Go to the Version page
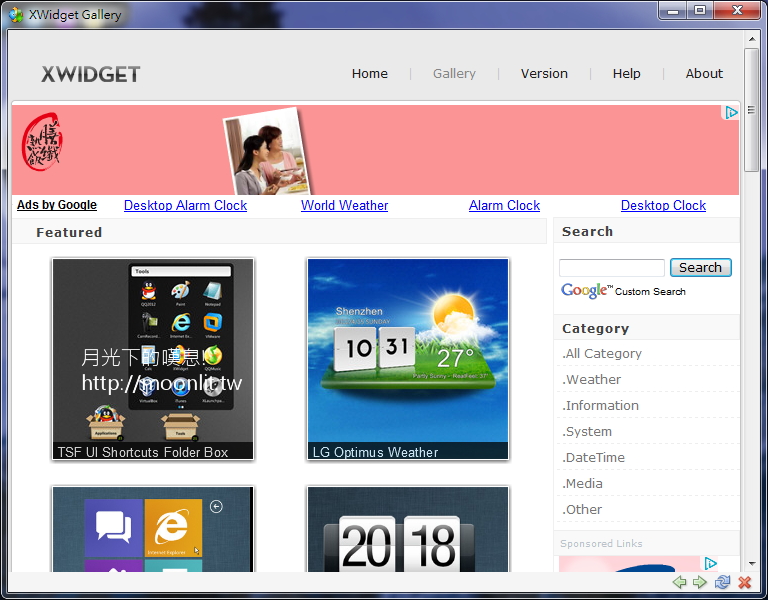 544,74
